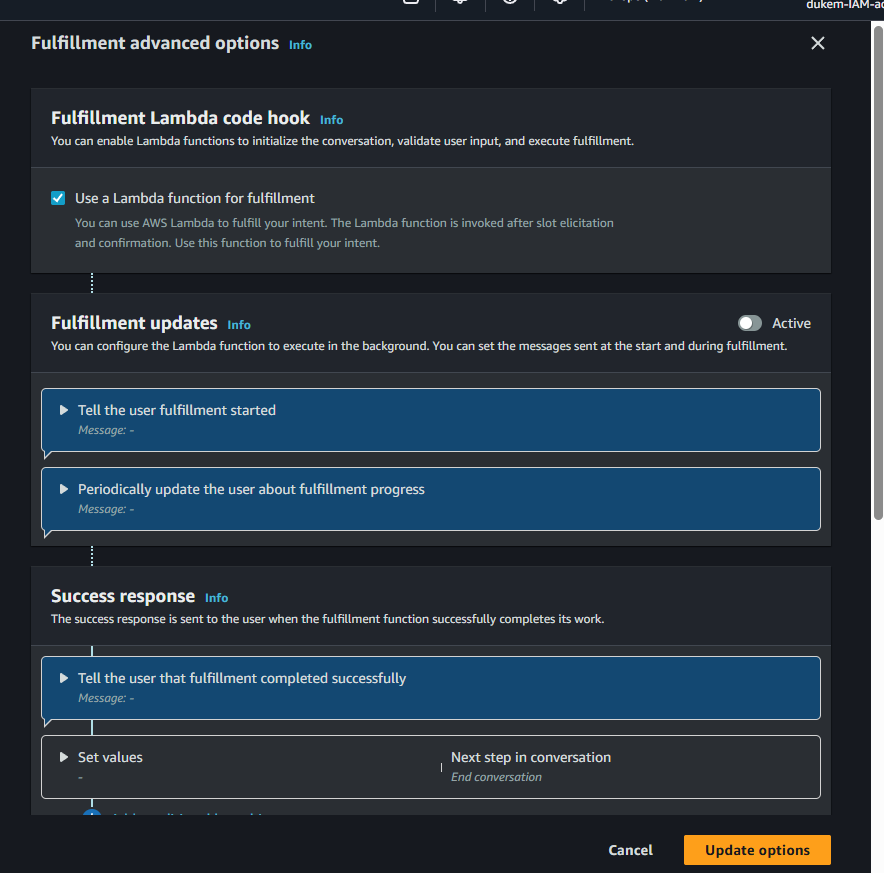Click the plus icon below Set values
Screen dimensions: 884x873
tap(92, 814)
